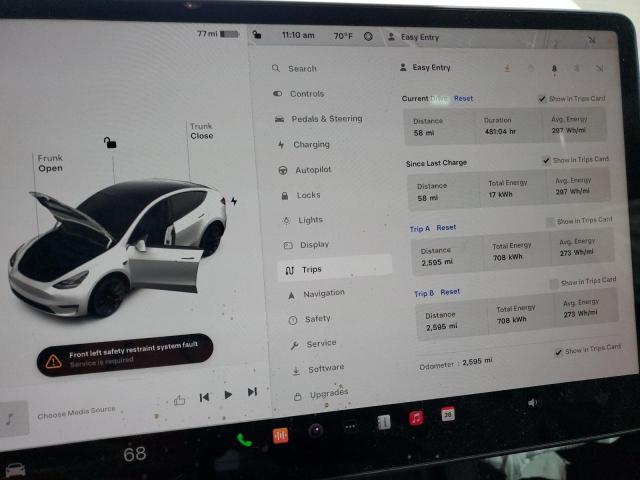Tap the Bluetooth icon in header
Screen dimensions: 640x480
click(577, 68)
